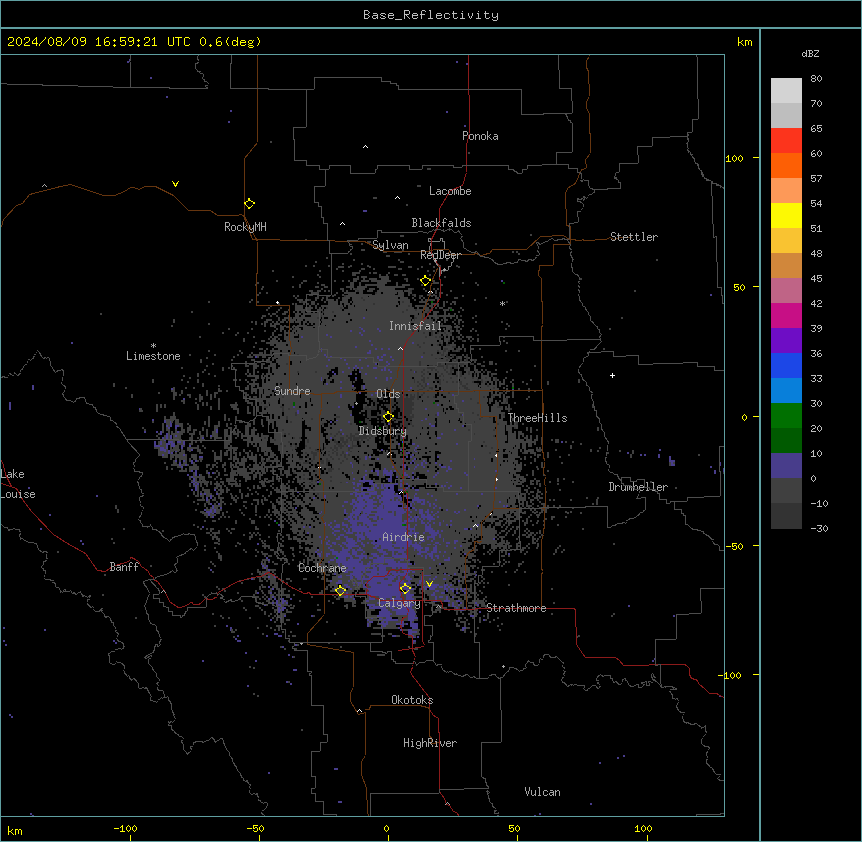This screenshot has width=862, height=842.
Task: Click the Vulcan city label
Action: click(x=543, y=792)
